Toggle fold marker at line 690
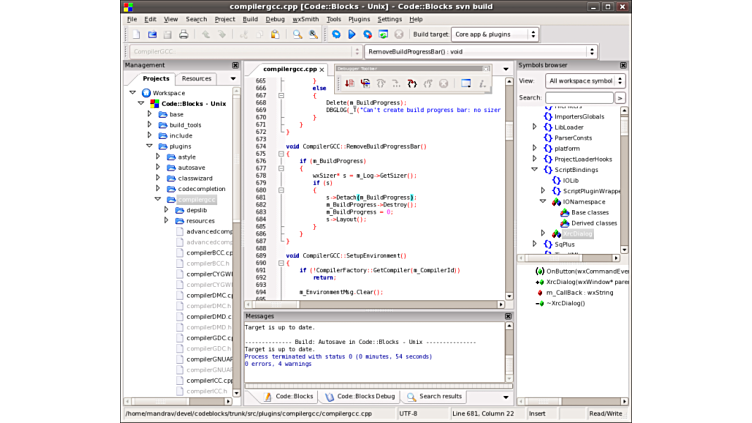Image resolution: width=752 pixels, height=423 pixels. (x=281, y=263)
